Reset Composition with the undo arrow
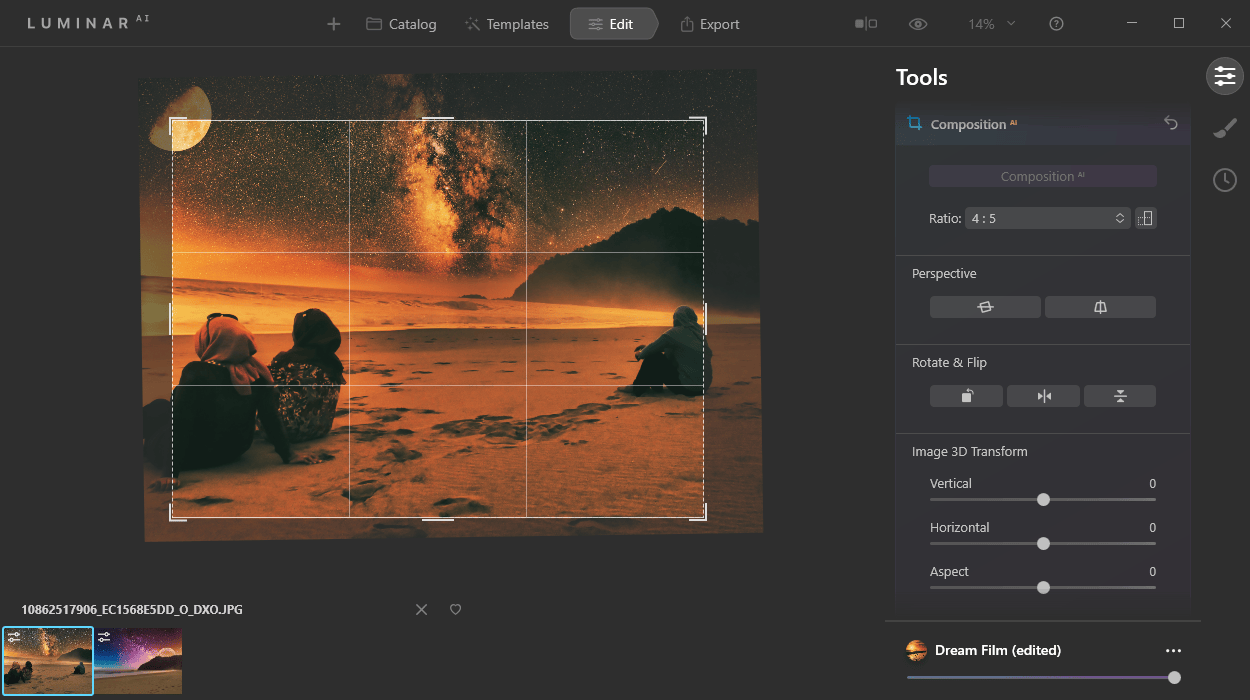This screenshot has width=1250, height=700. [1171, 123]
